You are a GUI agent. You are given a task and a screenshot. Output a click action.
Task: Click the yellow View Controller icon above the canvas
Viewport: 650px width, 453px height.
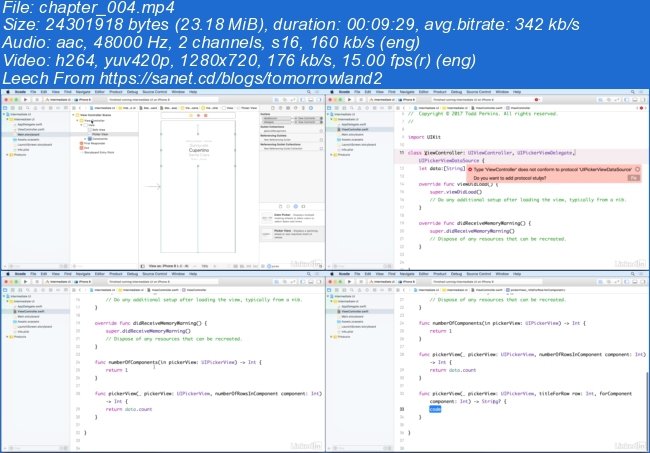click(x=191, y=115)
